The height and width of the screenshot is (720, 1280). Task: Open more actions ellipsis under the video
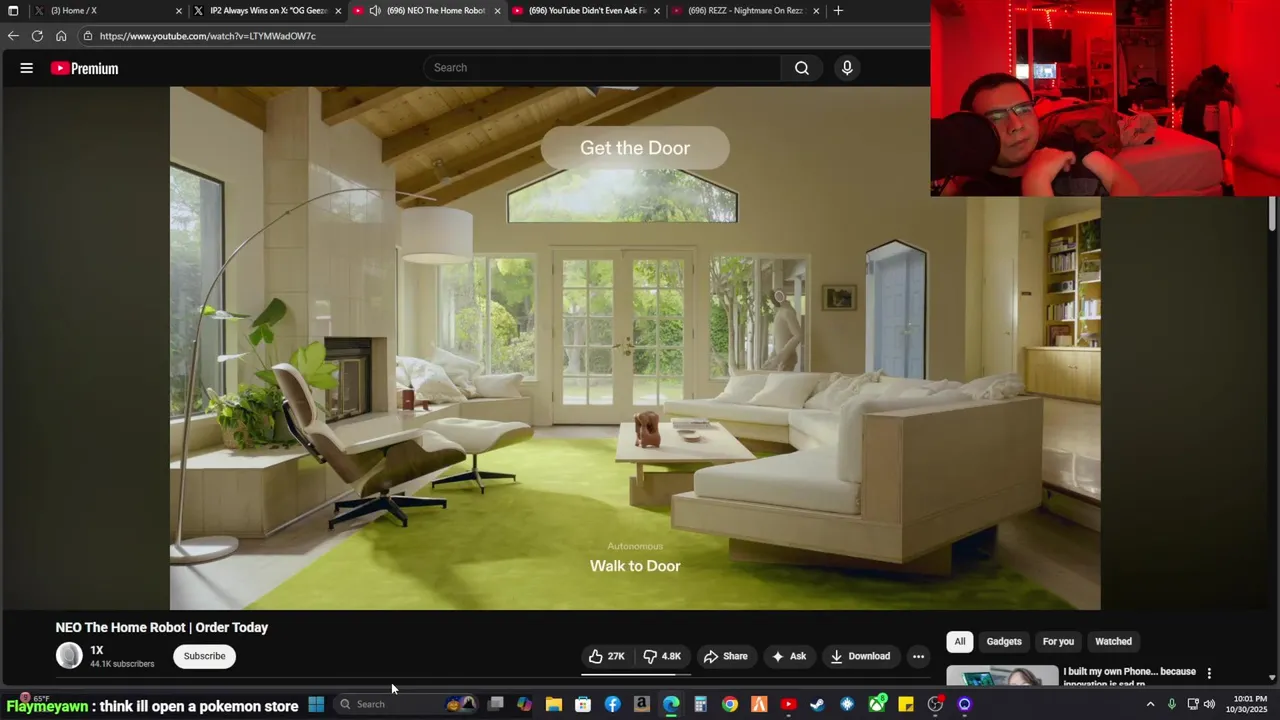click(x=918, y=656)
